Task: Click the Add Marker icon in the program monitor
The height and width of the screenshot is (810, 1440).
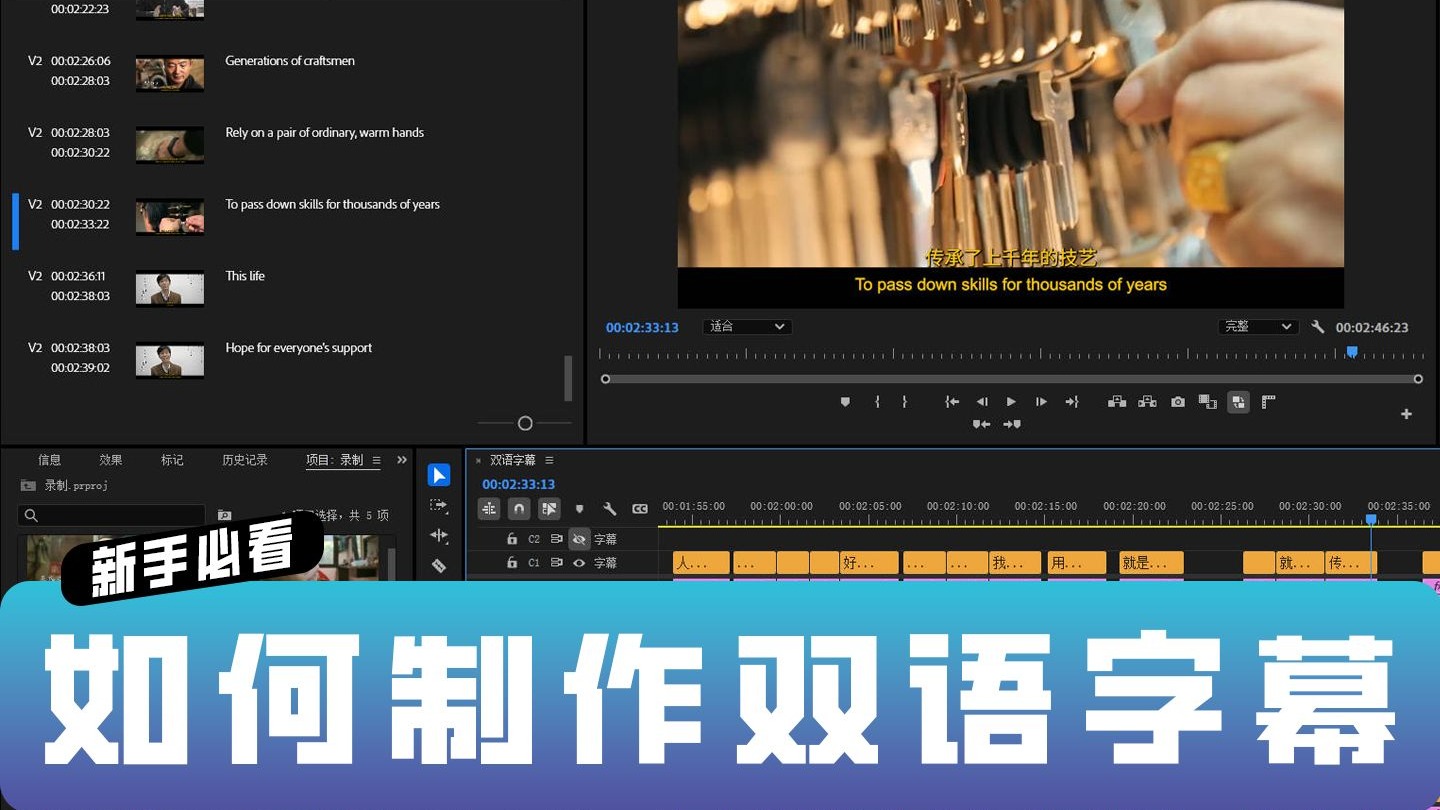Action: point(845,401)
